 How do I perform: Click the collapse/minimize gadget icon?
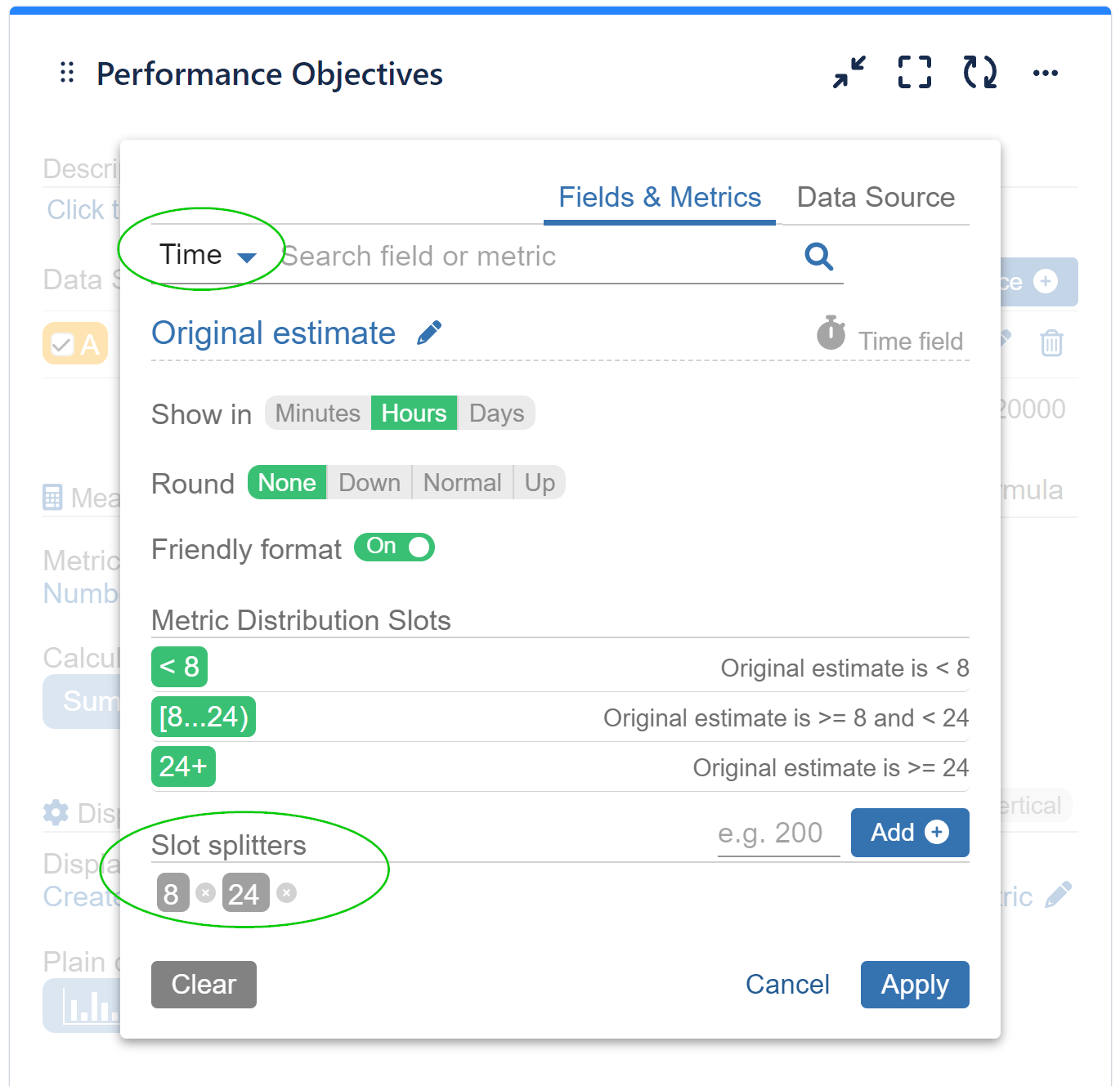[x=848, y=72]
